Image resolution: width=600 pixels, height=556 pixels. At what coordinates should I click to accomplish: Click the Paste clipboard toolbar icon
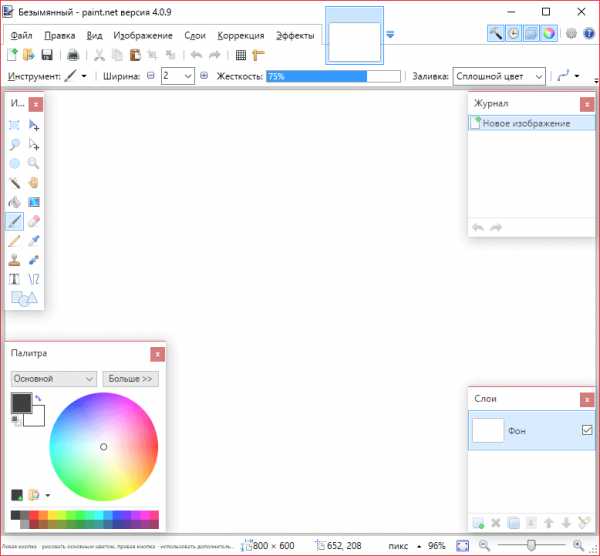[x=135, y=55]
